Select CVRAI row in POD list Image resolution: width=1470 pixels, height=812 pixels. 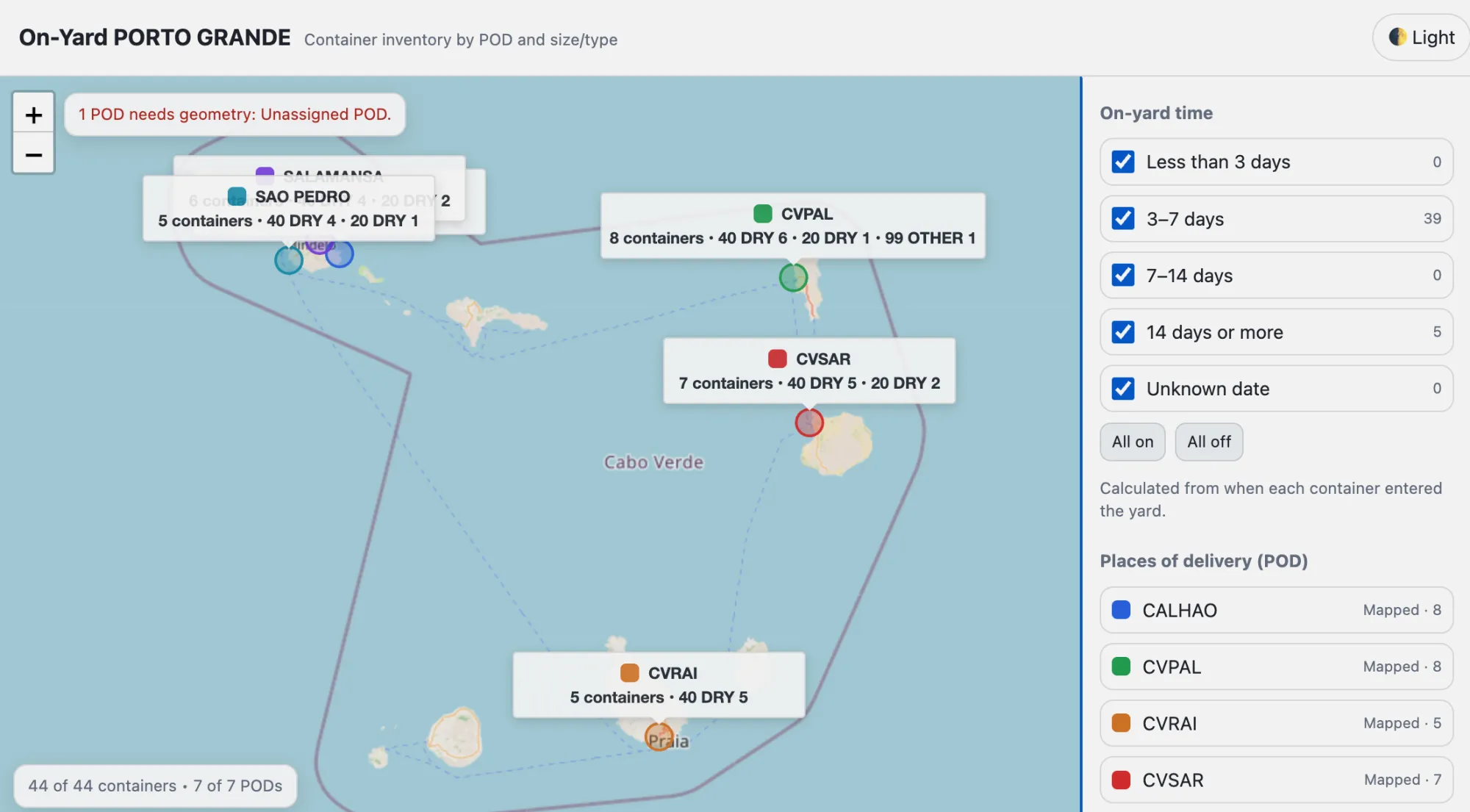(1277, 723)
